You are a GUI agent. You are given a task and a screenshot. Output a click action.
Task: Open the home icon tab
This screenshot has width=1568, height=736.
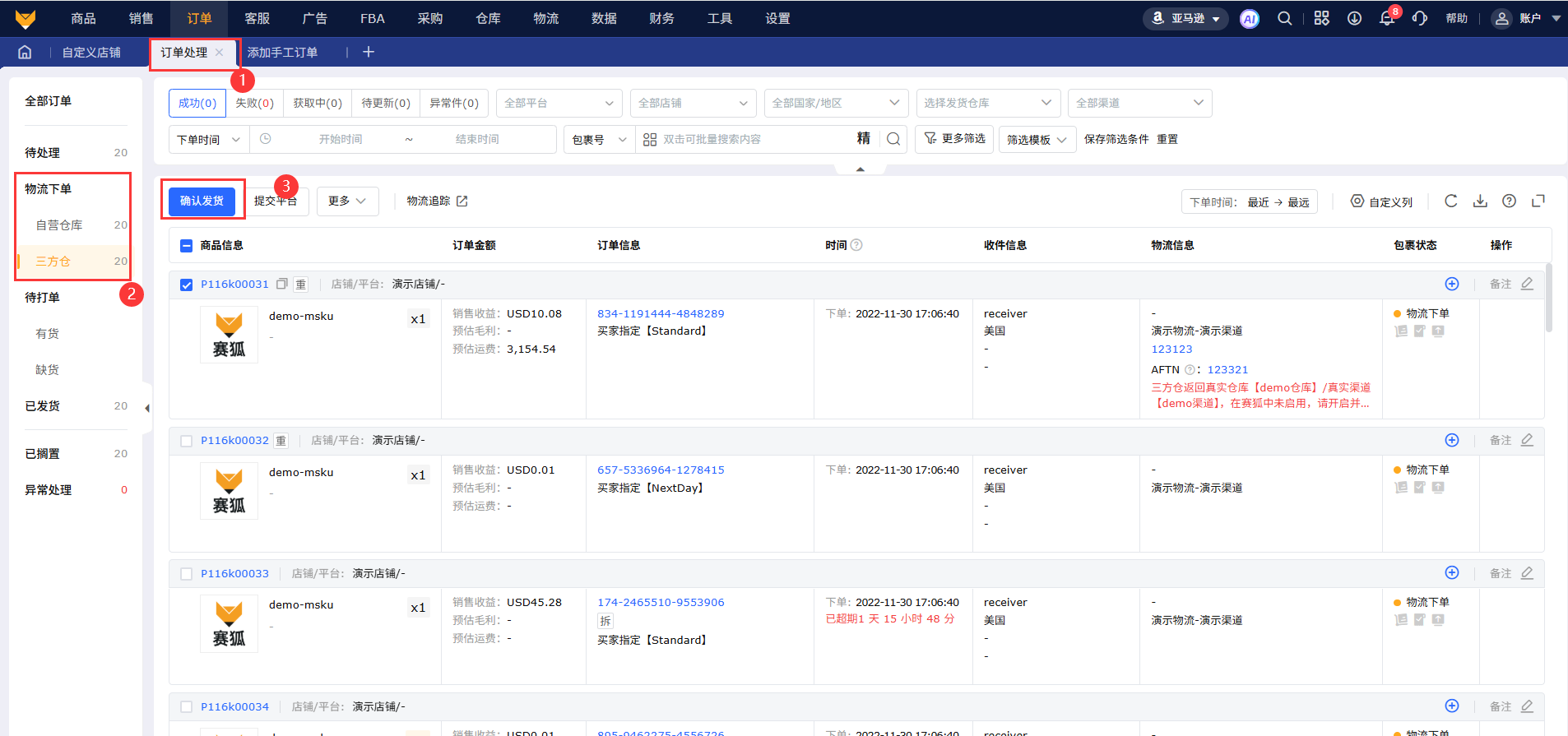click(x=25, y=53)
